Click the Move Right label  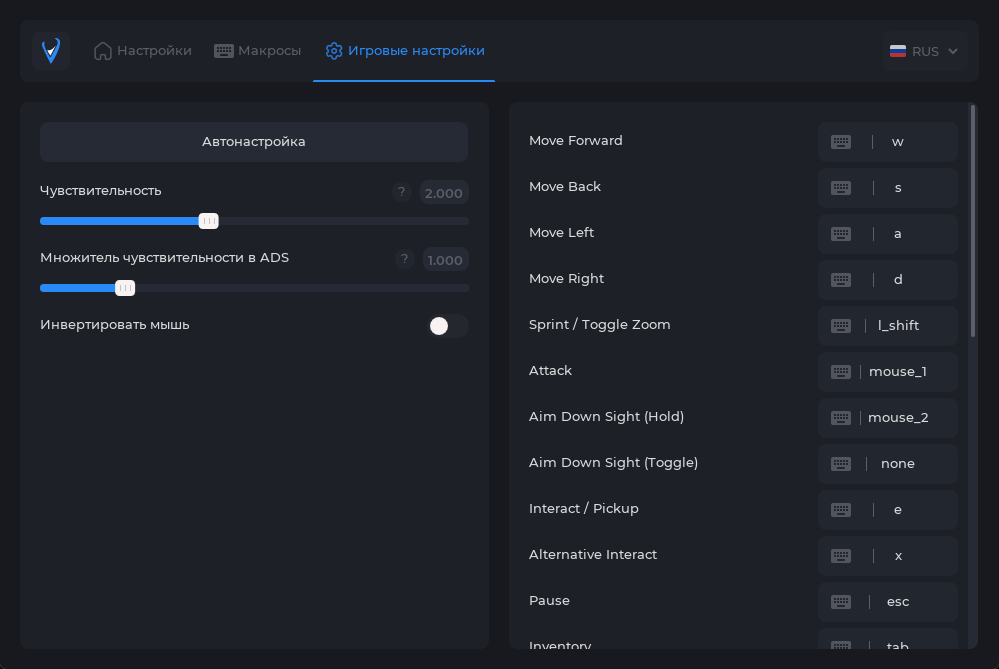[566, 278]
